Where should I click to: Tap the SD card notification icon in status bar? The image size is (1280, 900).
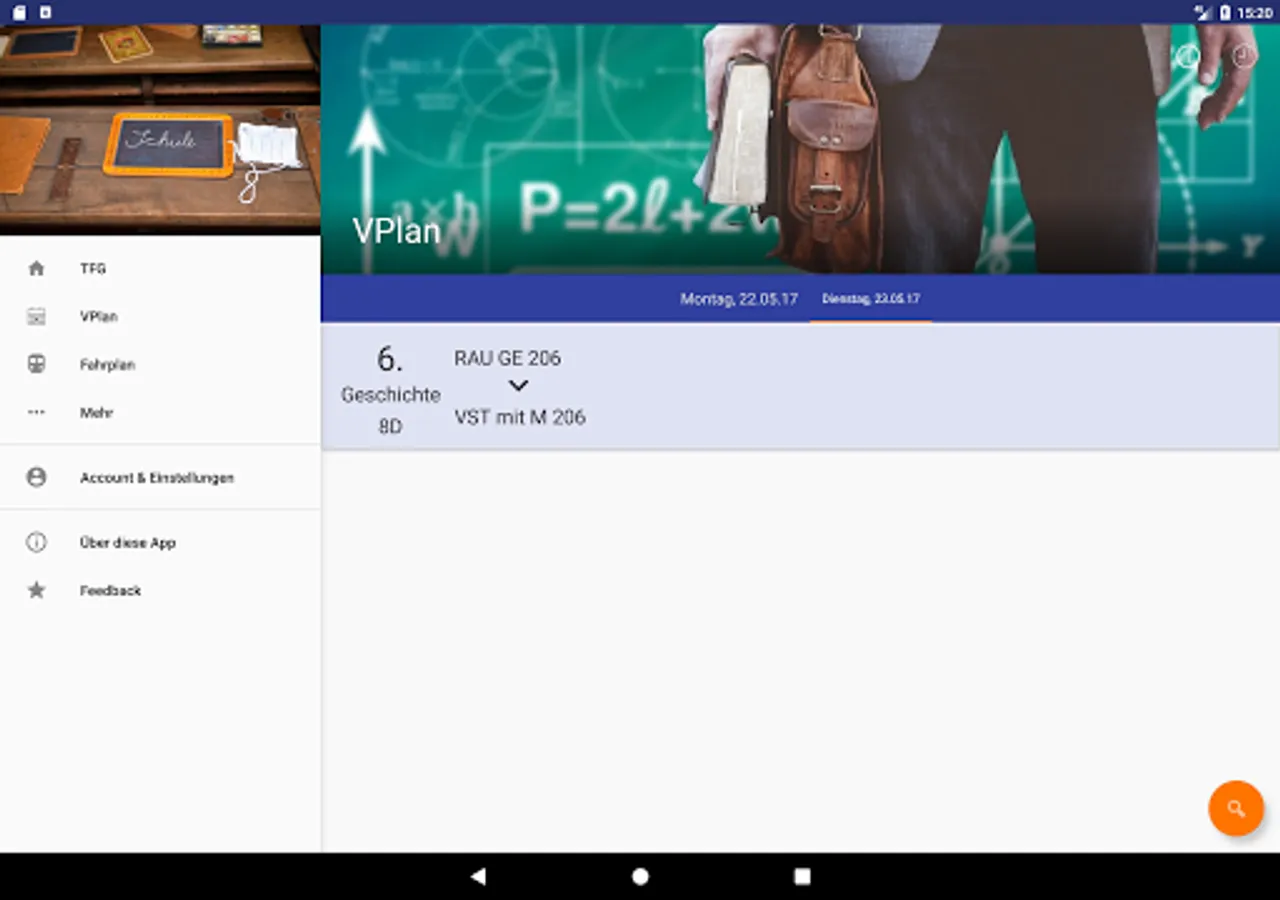point(19,13)
